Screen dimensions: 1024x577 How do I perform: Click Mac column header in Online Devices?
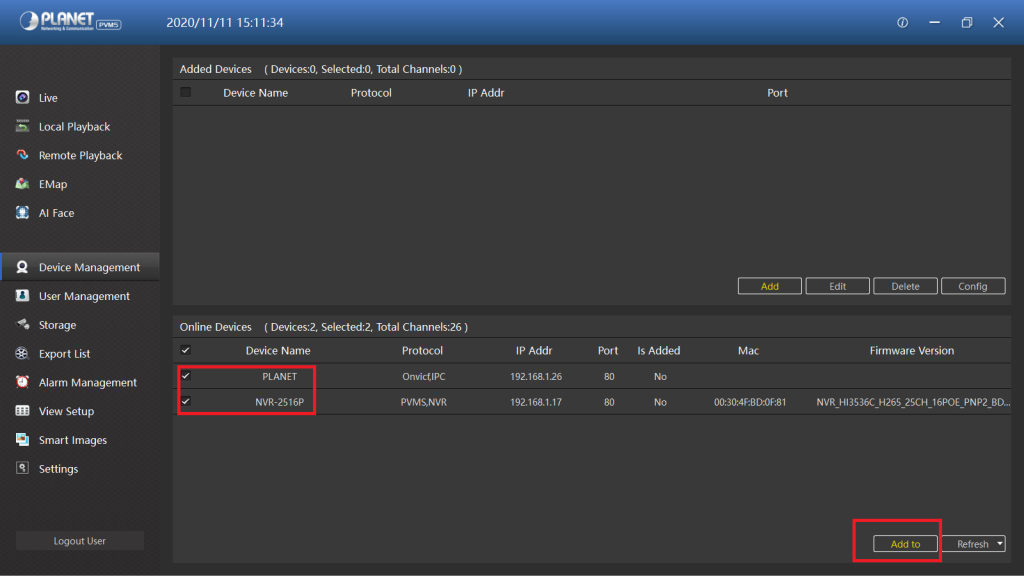tap(748, 351)
